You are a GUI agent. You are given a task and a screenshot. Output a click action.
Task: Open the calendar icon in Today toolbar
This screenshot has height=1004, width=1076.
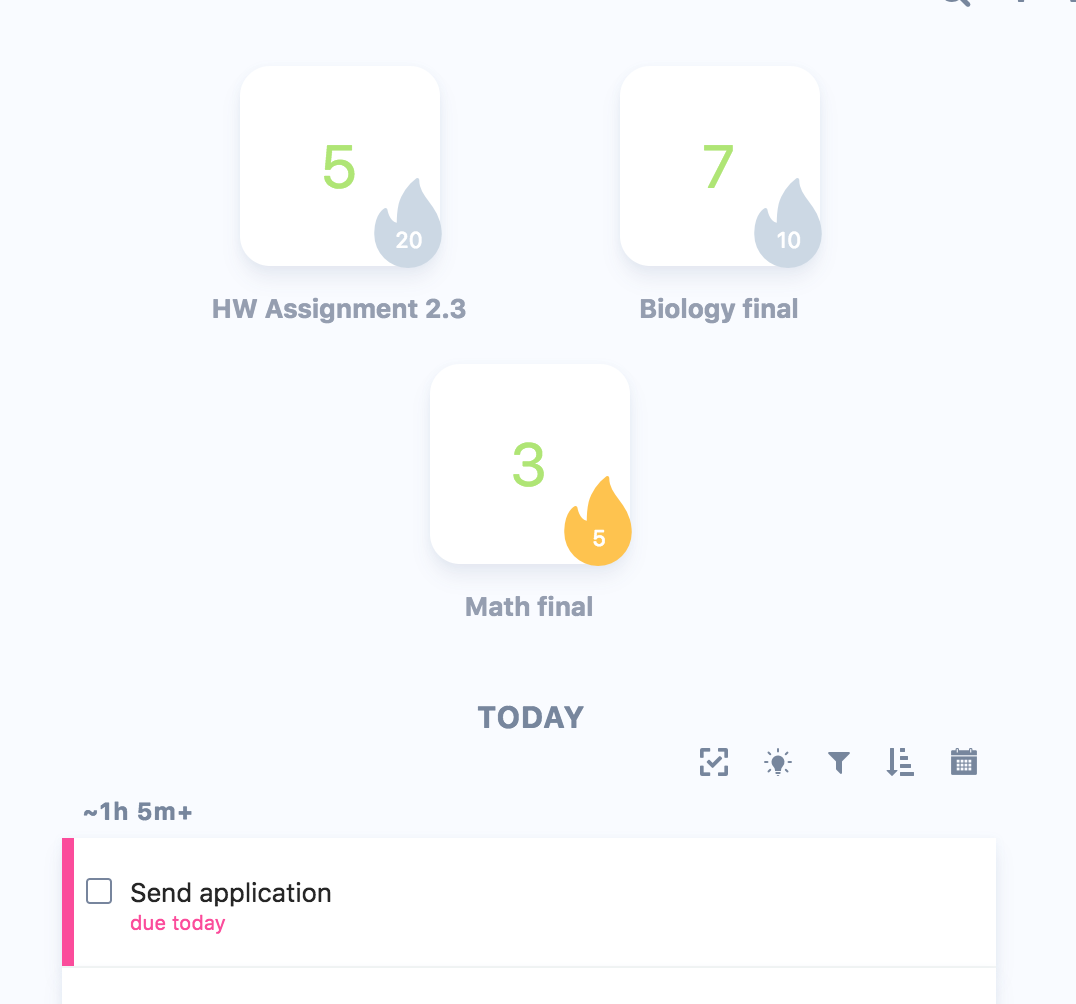pyautogui.click(x=963, y=763)
